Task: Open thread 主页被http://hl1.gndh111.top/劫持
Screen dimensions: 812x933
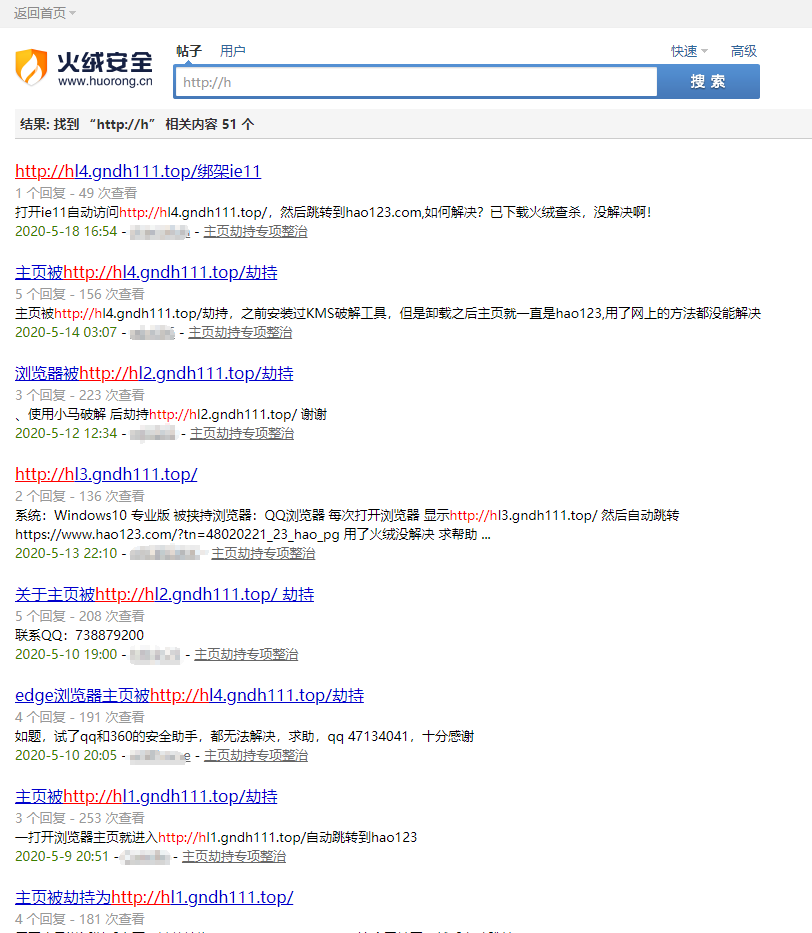Action: click(145, 796)
